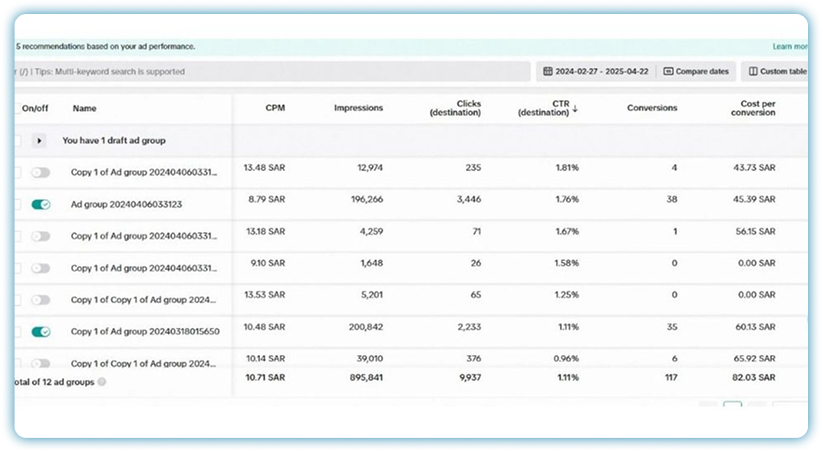Expand the draft ad group row
Screen dimensions: 823x452
click(40, 141)
